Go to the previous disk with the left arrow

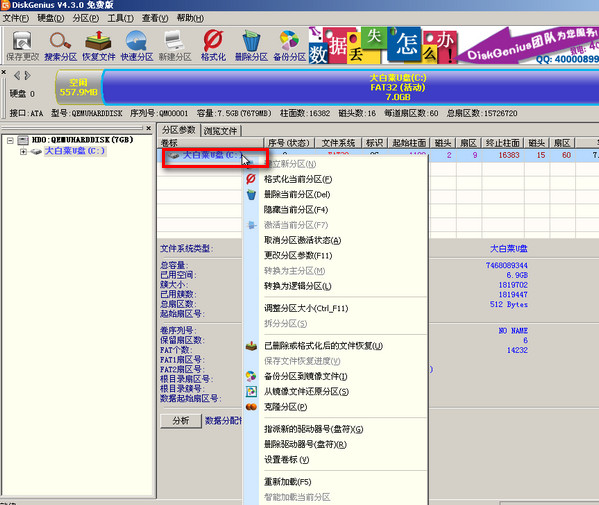[17, 76]
